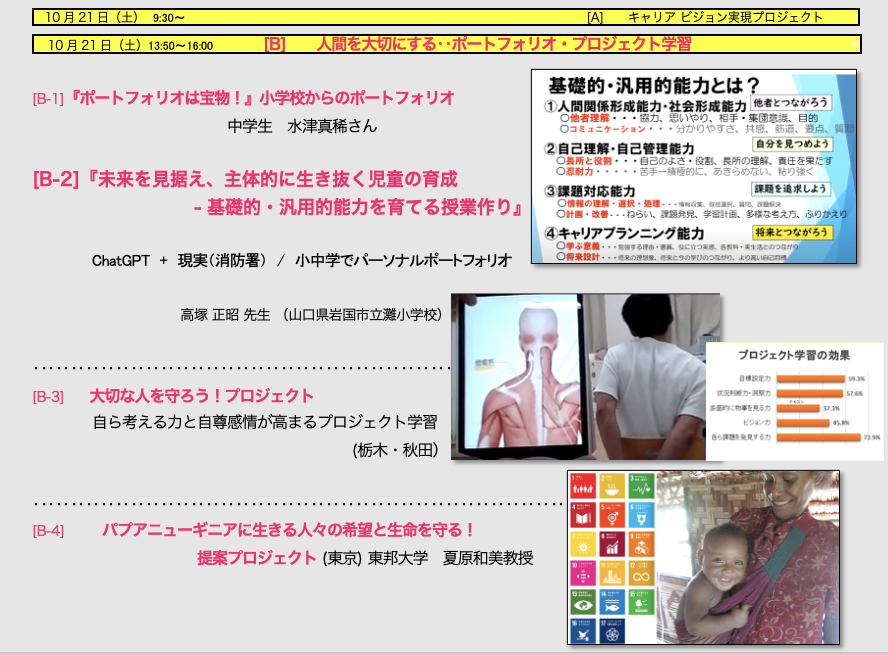
Task: Click the orange SDG goal 9 cubes tile
Action: (641, 544)
